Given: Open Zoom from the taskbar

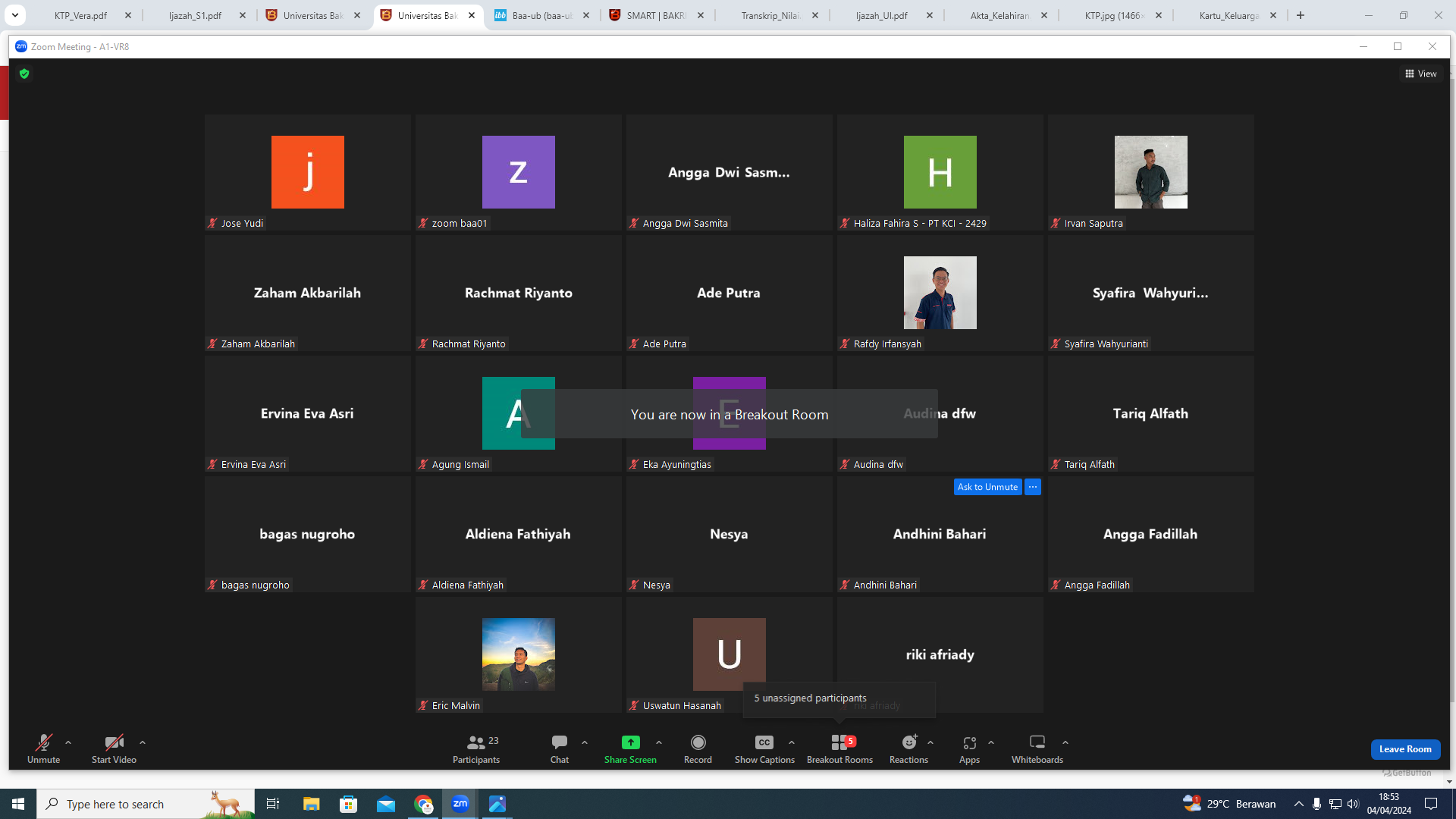Looking at the screenshot, I should point(460,804).
